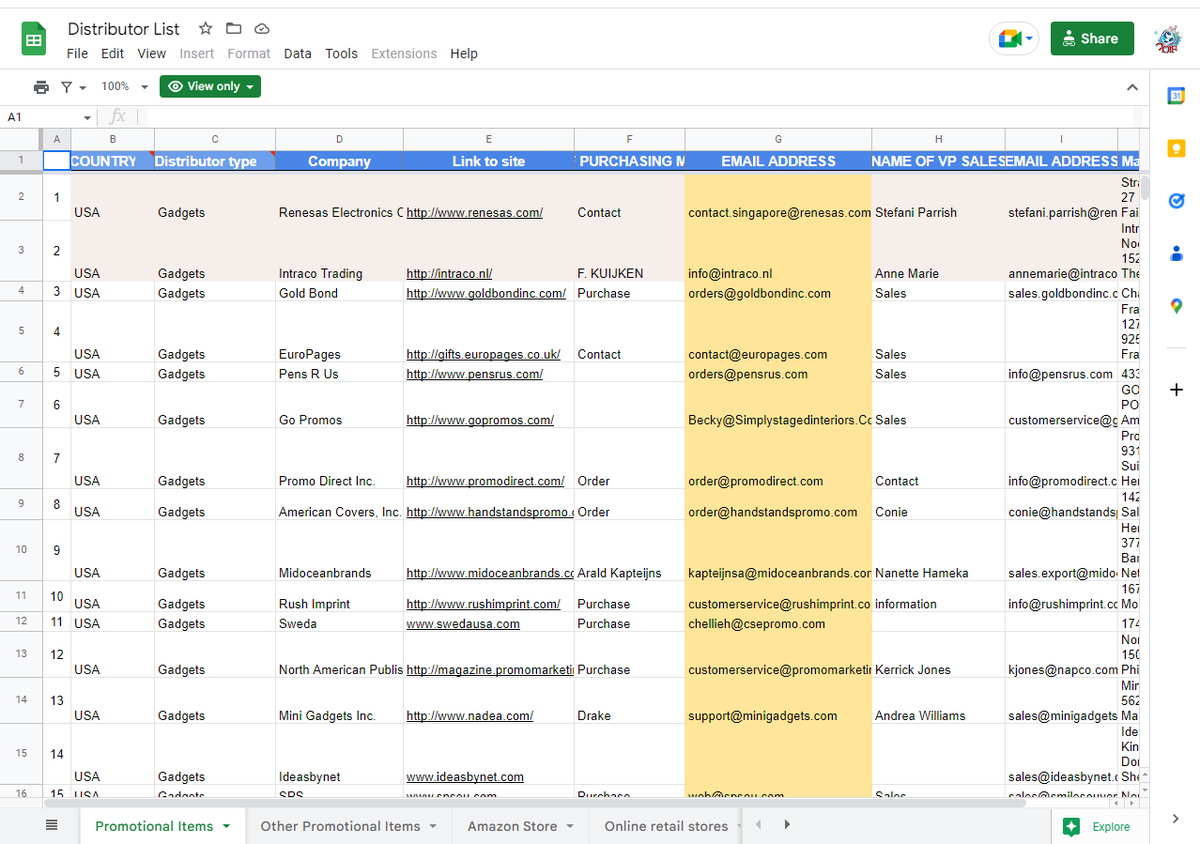Open the File menu
1200x844 pixels.
(77, 54)
